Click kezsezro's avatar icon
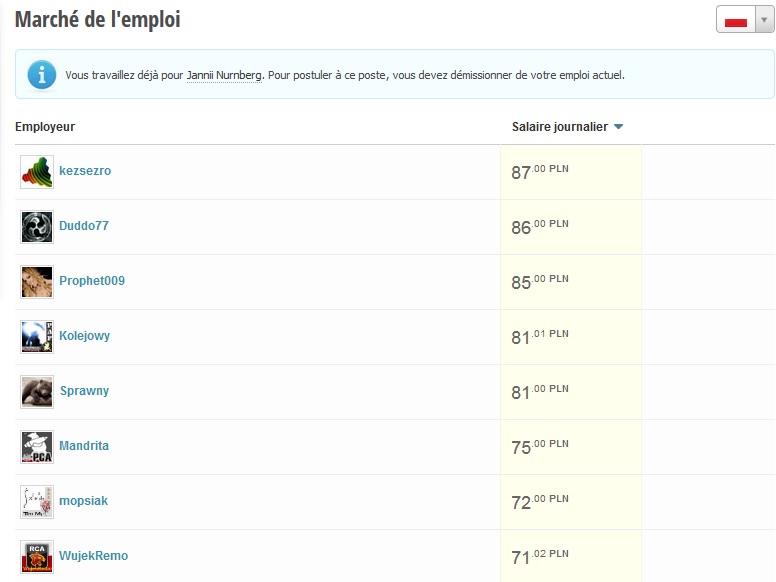Viewport: 776px width, 582px height. tap(37, 172)
